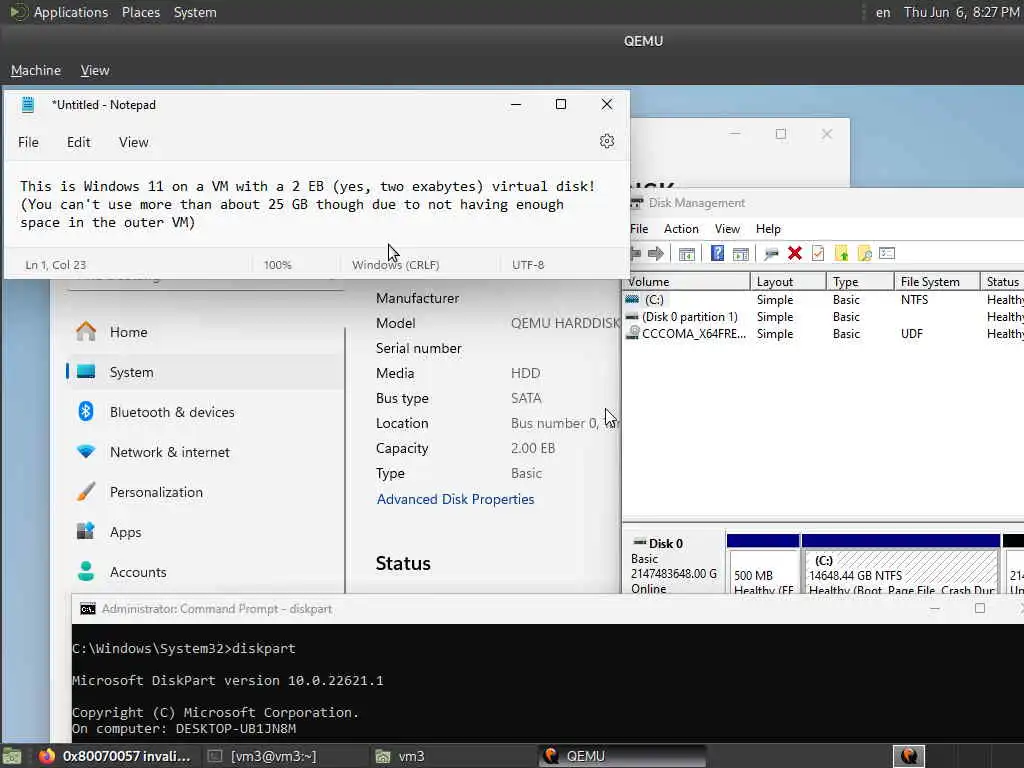This screenshot has height=768, width=1024.
Task: Open the blue Help icon in Disk Management
Action: click(x=717, y=253)
